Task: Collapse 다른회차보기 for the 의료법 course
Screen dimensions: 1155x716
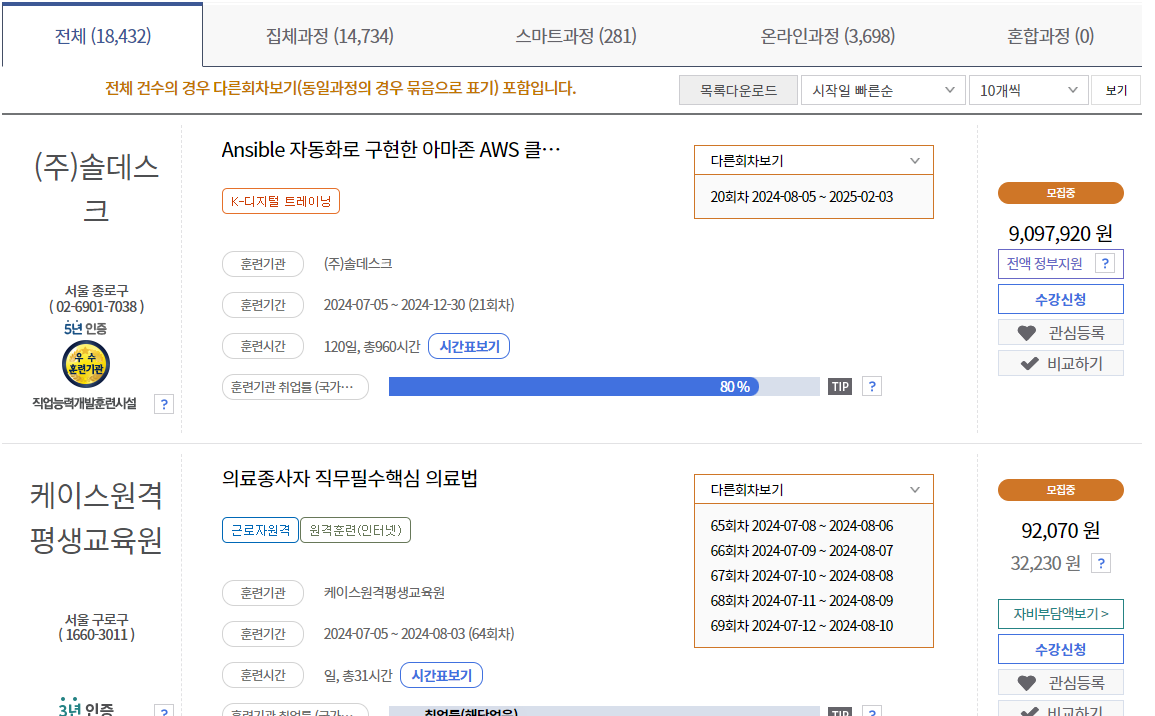Action: tap(812, 489)
